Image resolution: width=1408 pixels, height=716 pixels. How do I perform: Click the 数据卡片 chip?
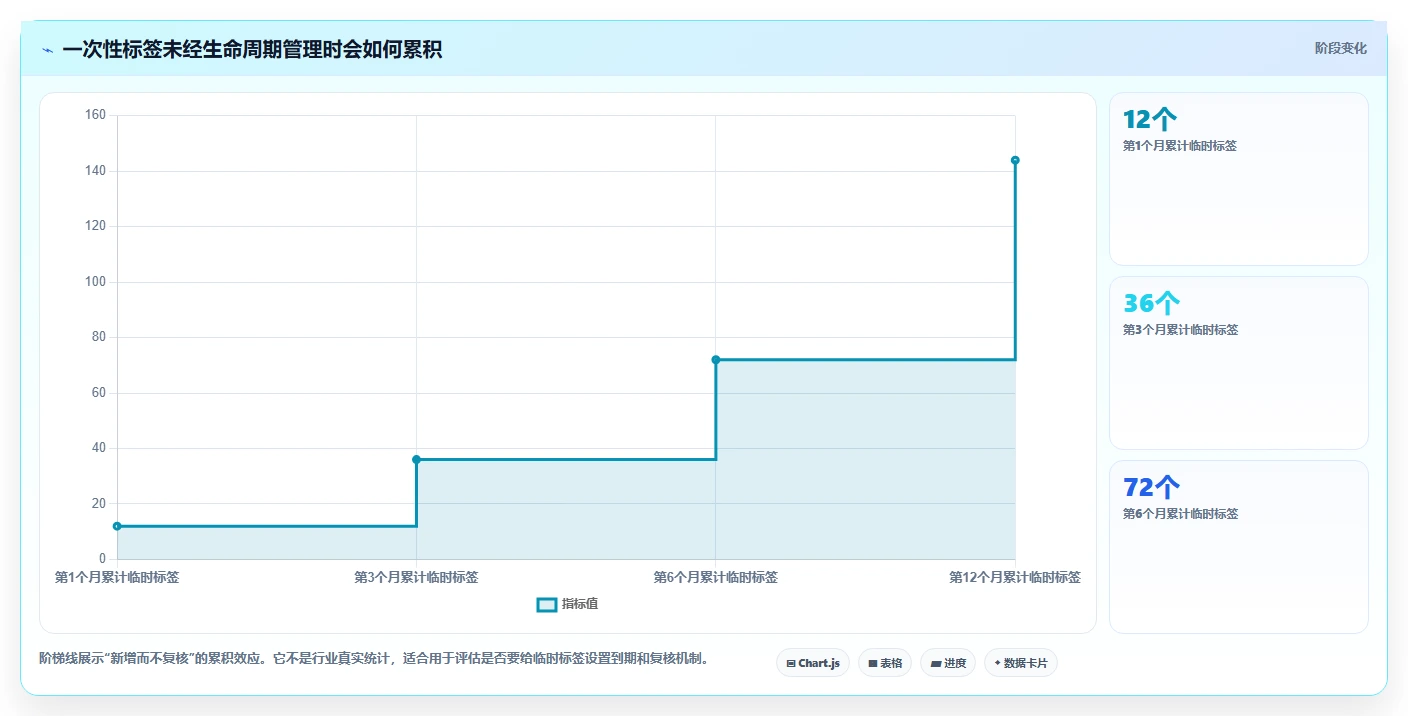(x=1021, y=663)
